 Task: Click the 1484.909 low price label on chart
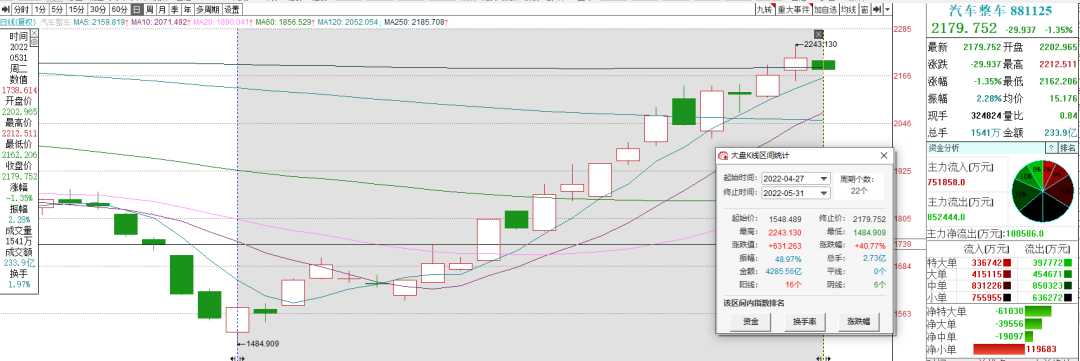point(262,344)
